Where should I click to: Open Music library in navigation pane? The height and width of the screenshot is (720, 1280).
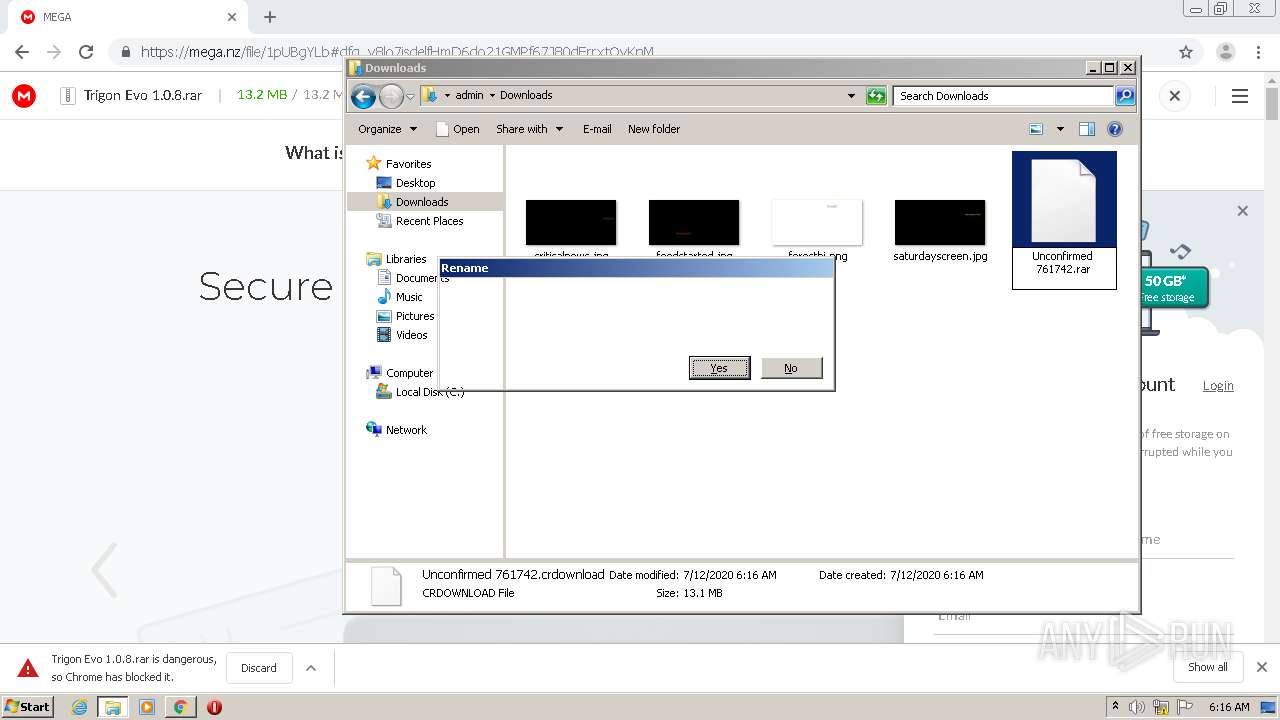(x=400, y=297)
